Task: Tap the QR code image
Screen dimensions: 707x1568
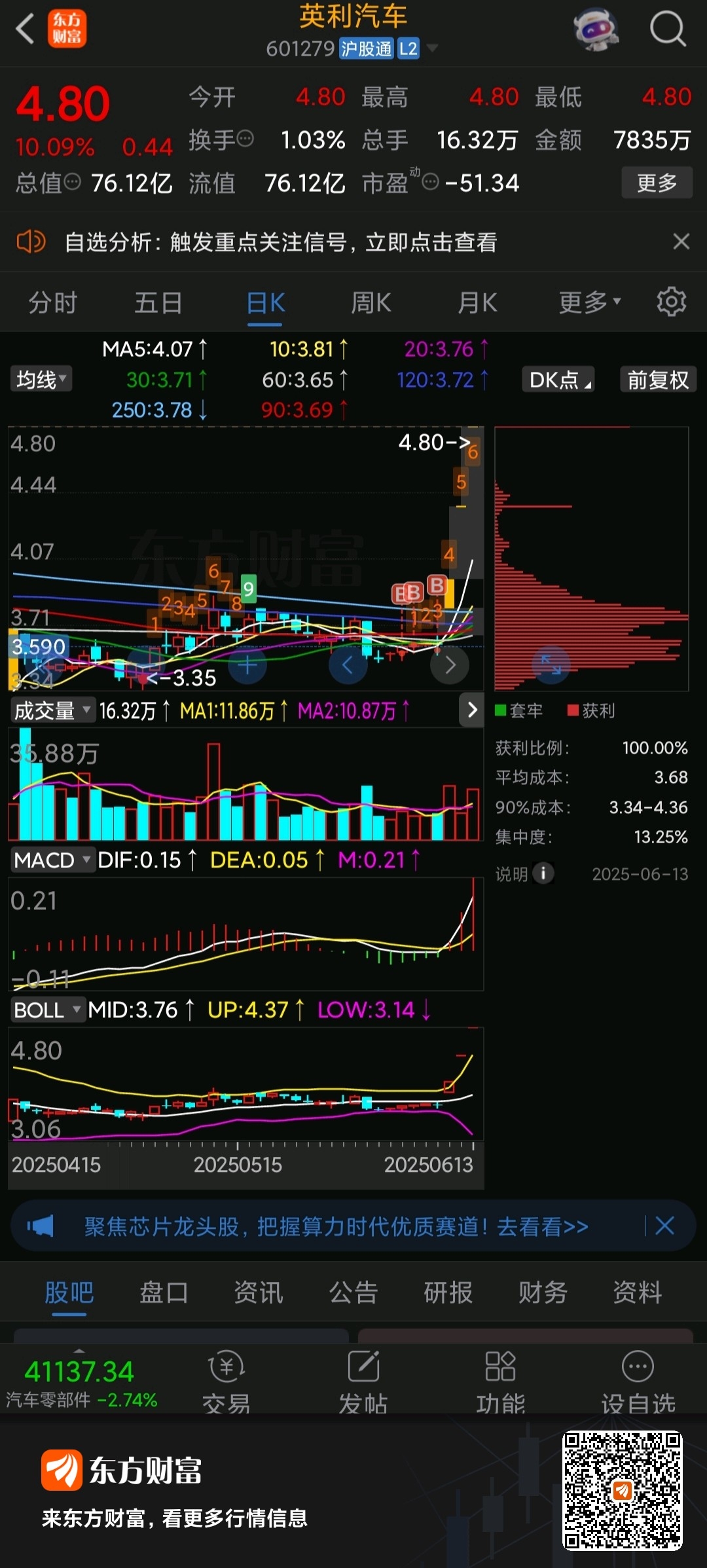Action: (x=622, y=1491)
